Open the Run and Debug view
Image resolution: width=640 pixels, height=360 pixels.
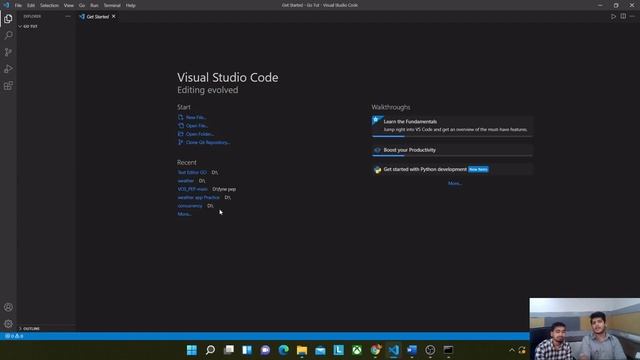point(8,69)
